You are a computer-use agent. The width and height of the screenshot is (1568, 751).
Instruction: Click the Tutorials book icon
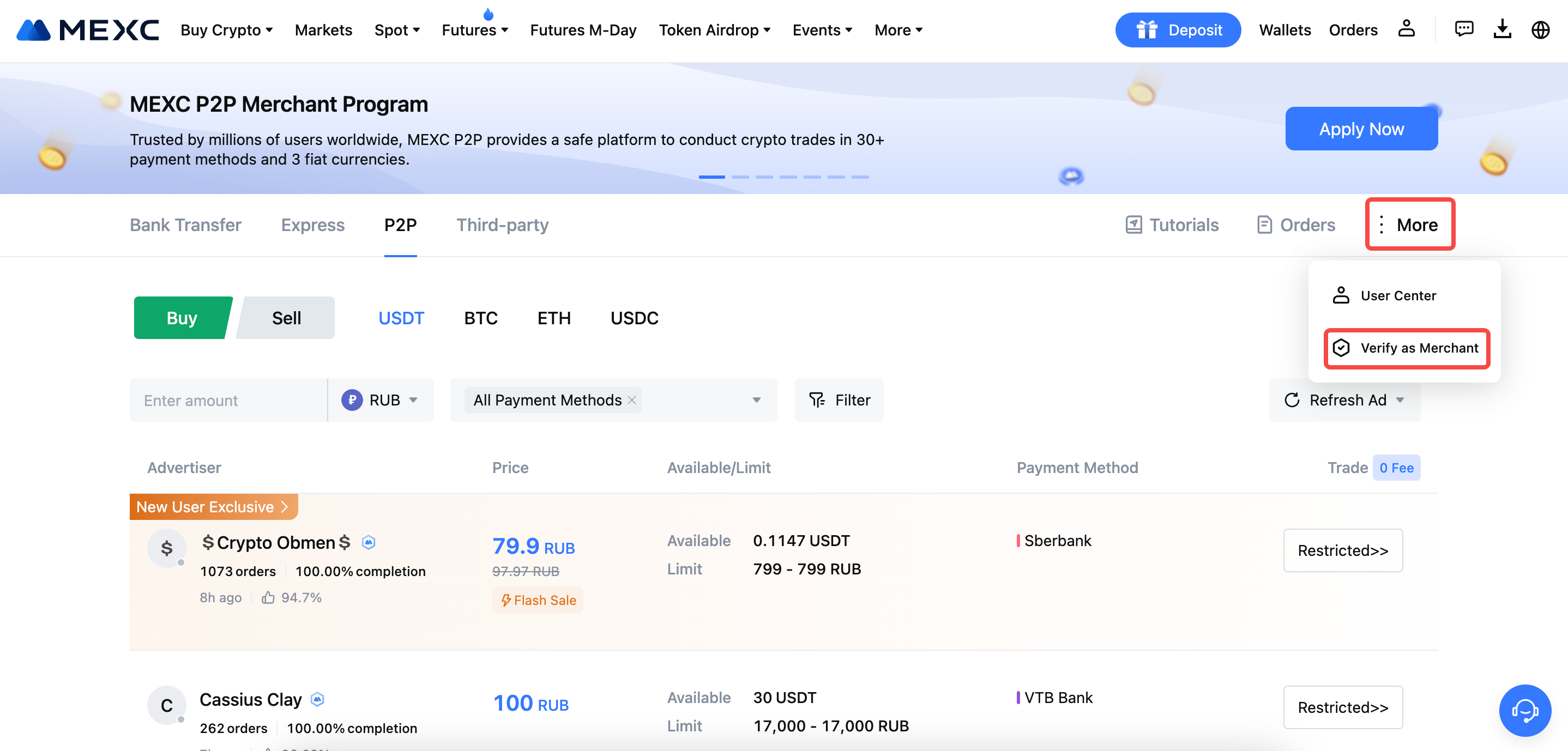pos(1133,225)
